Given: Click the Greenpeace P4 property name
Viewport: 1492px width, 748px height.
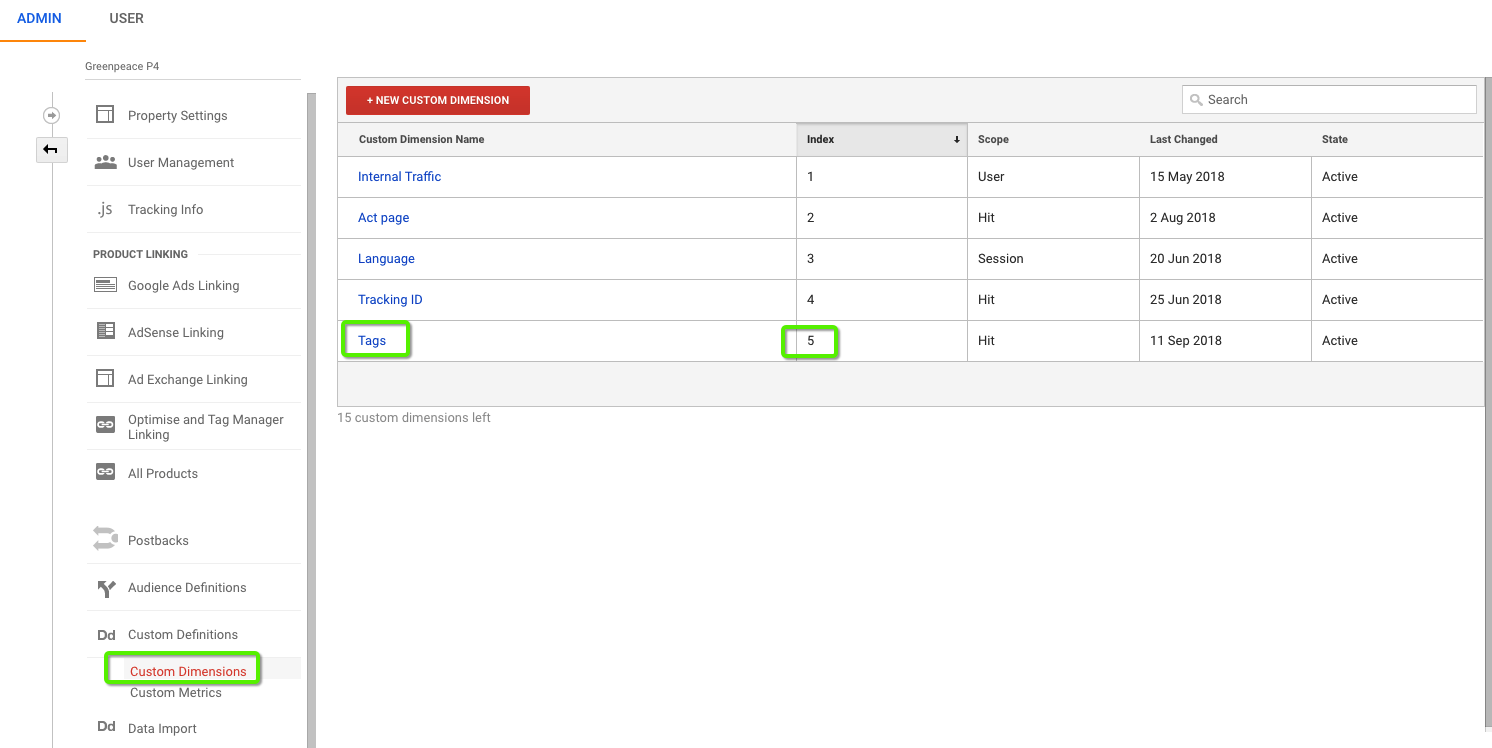Looking at the screenshot, I should (122, 66).
